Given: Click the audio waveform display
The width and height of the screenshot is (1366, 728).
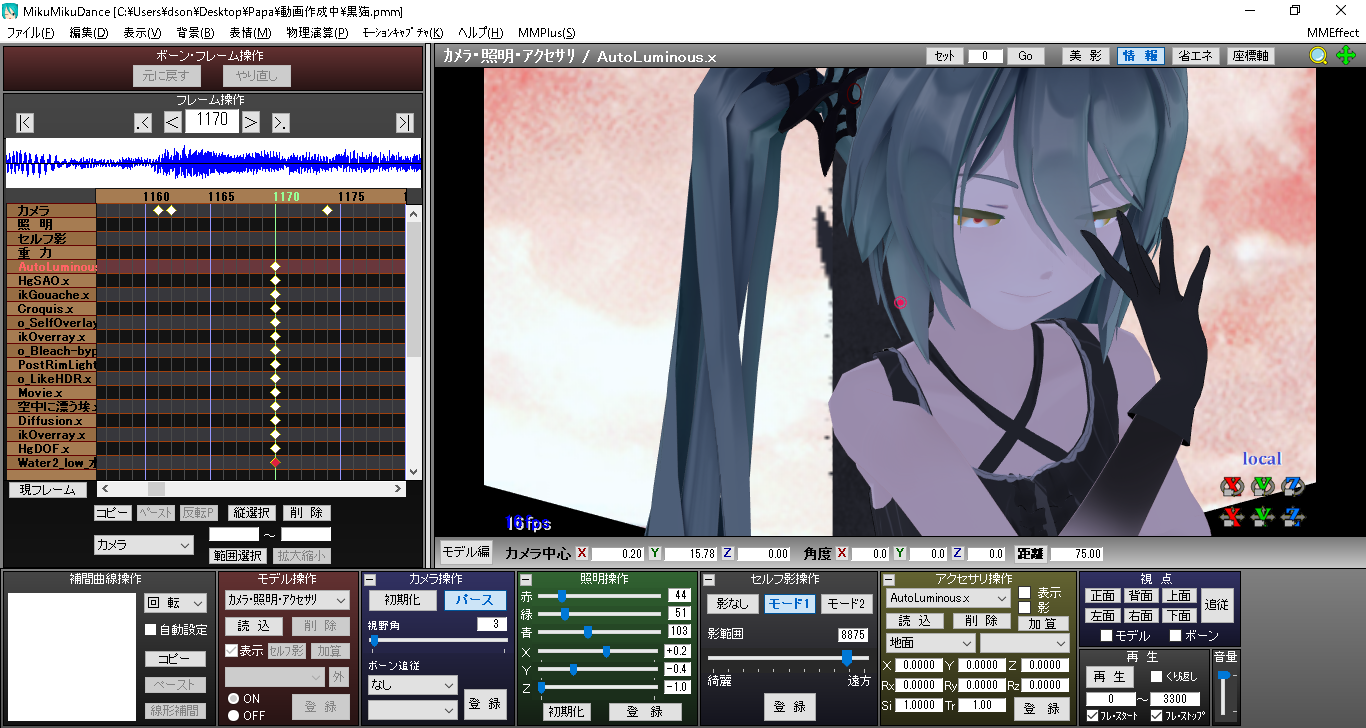Looking at the screenshot, I should pos(213,162).
